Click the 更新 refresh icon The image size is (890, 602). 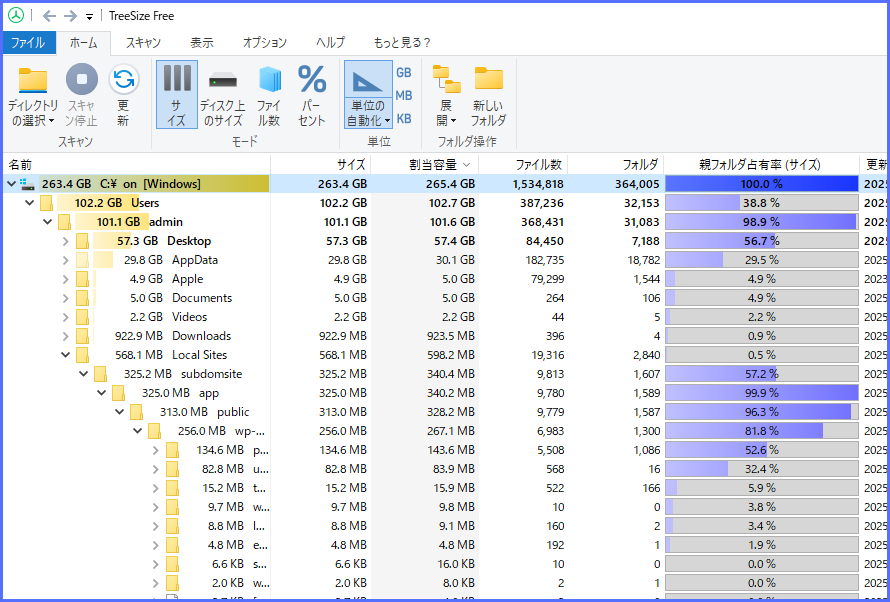(x=123, y=81)
